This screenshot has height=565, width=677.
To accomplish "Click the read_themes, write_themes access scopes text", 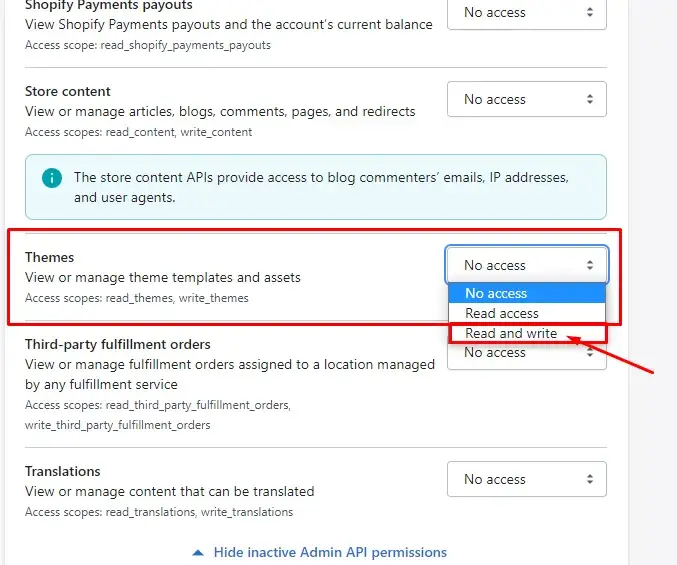I will pos(137,298).
